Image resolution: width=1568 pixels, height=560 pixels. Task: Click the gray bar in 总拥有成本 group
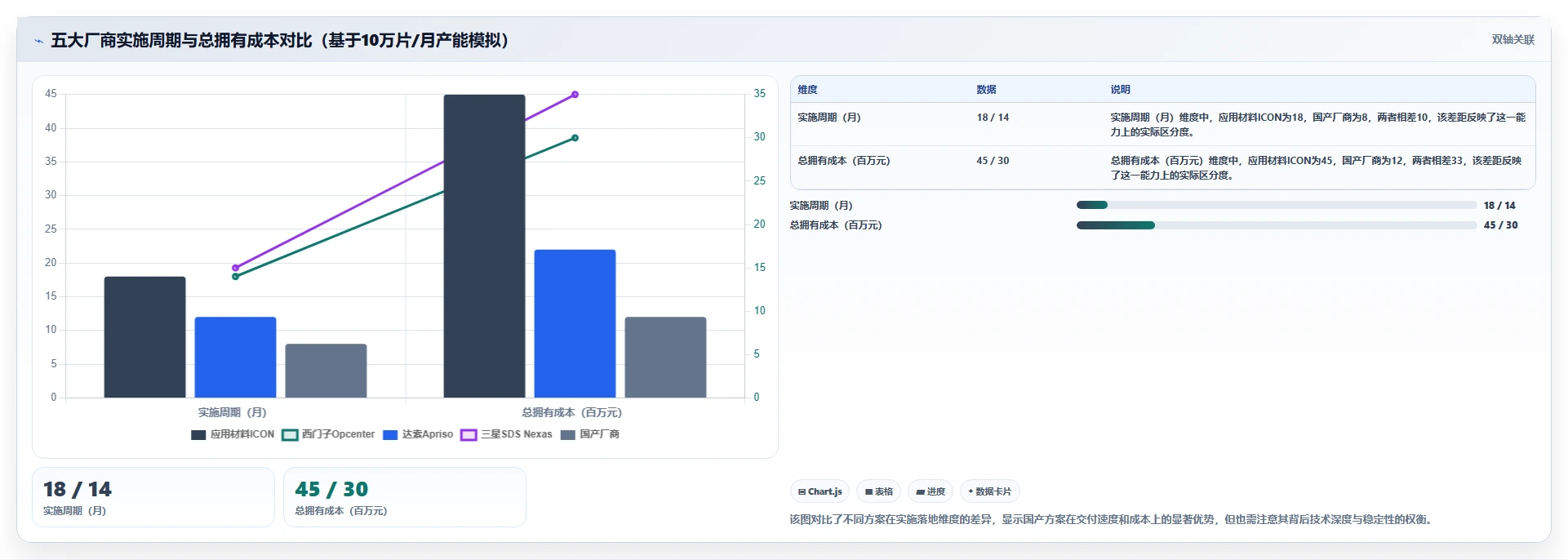pyautogui.click(x=665, y=357)
